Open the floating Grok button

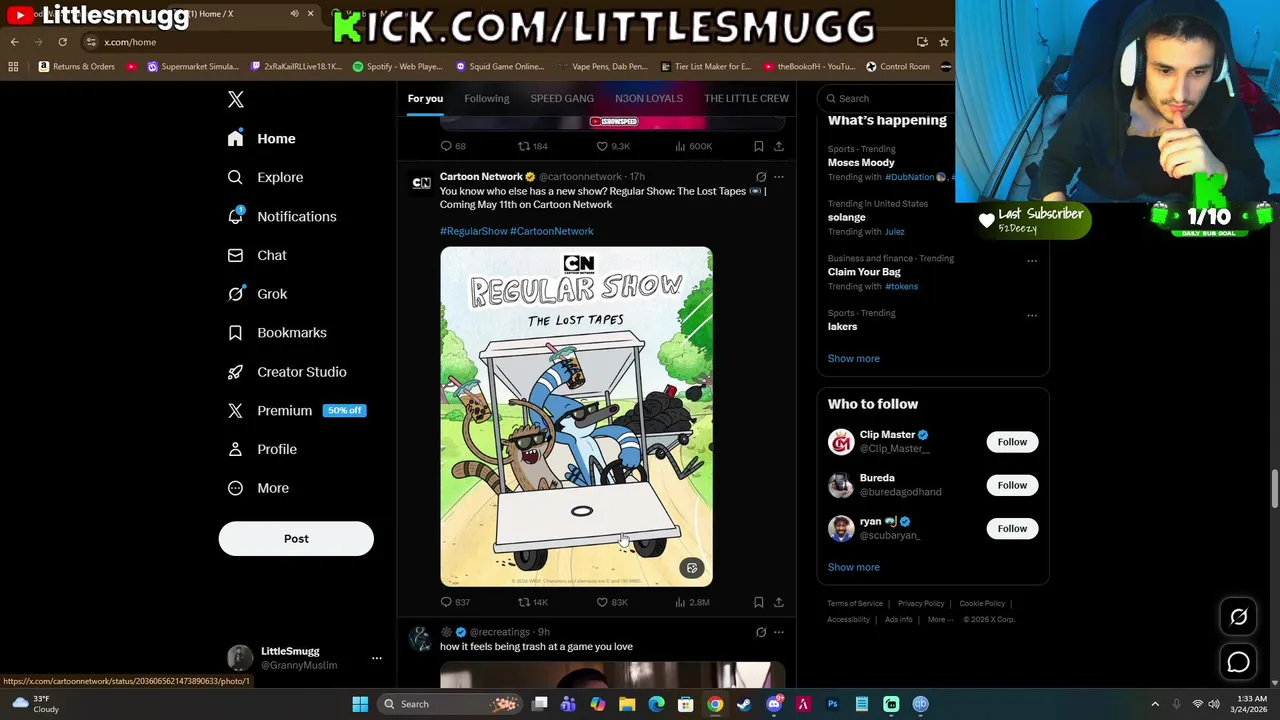click(x=1238, y=617)
